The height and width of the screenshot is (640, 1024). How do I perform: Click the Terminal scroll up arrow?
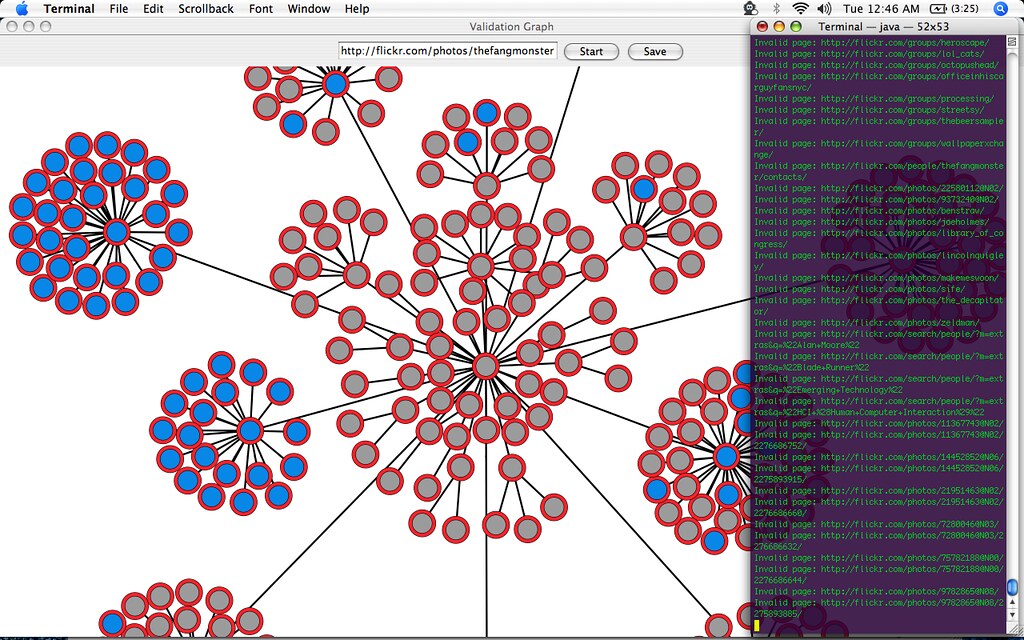click(x=1012, y=603)
